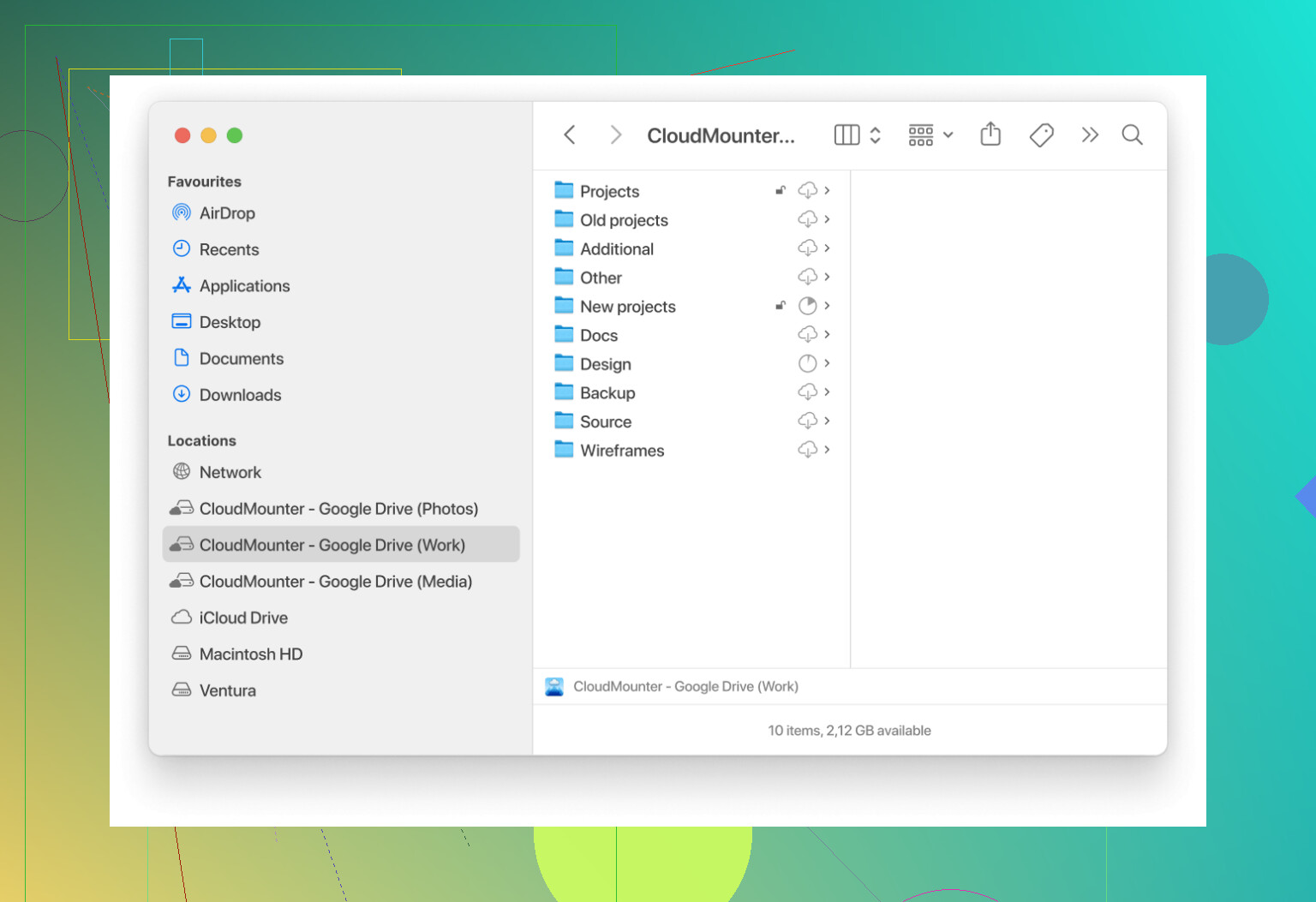1316x902 pixels.
Task: Click cloud download icon beside Wireframes
Action: [807, 450]
